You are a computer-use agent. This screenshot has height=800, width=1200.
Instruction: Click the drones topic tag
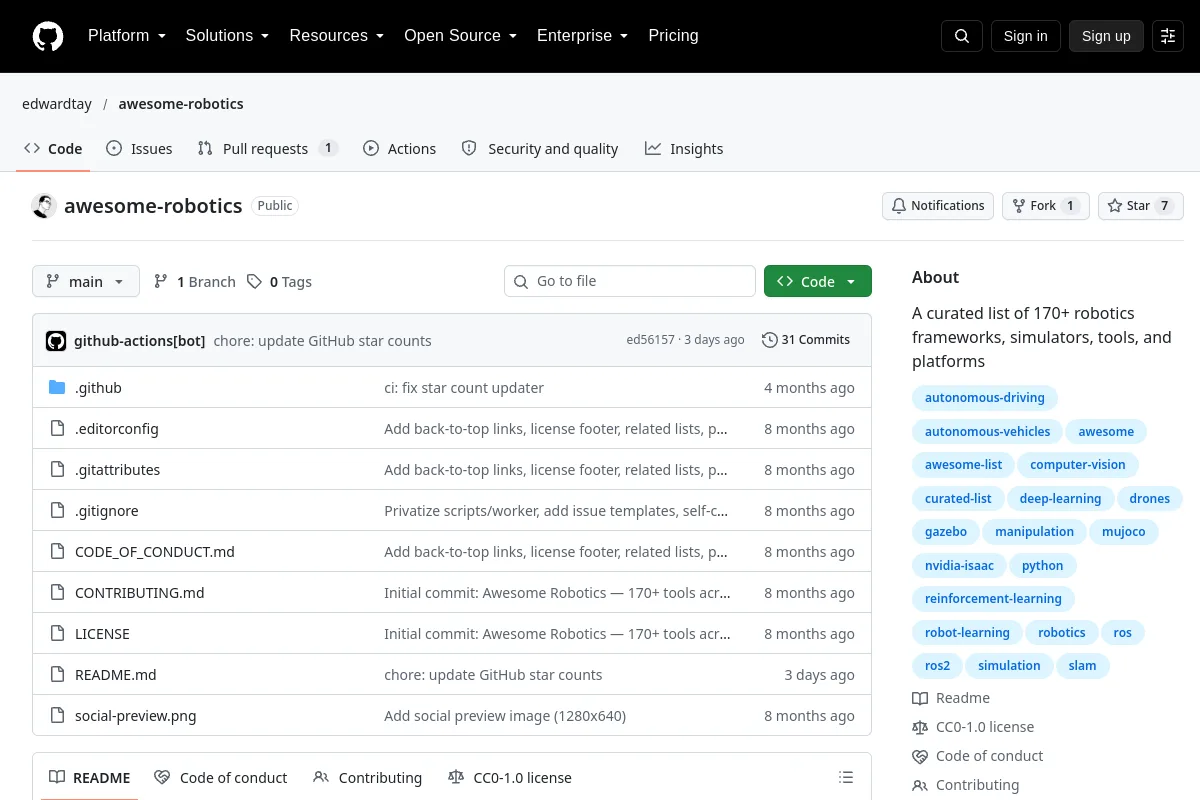[1150, 499]
